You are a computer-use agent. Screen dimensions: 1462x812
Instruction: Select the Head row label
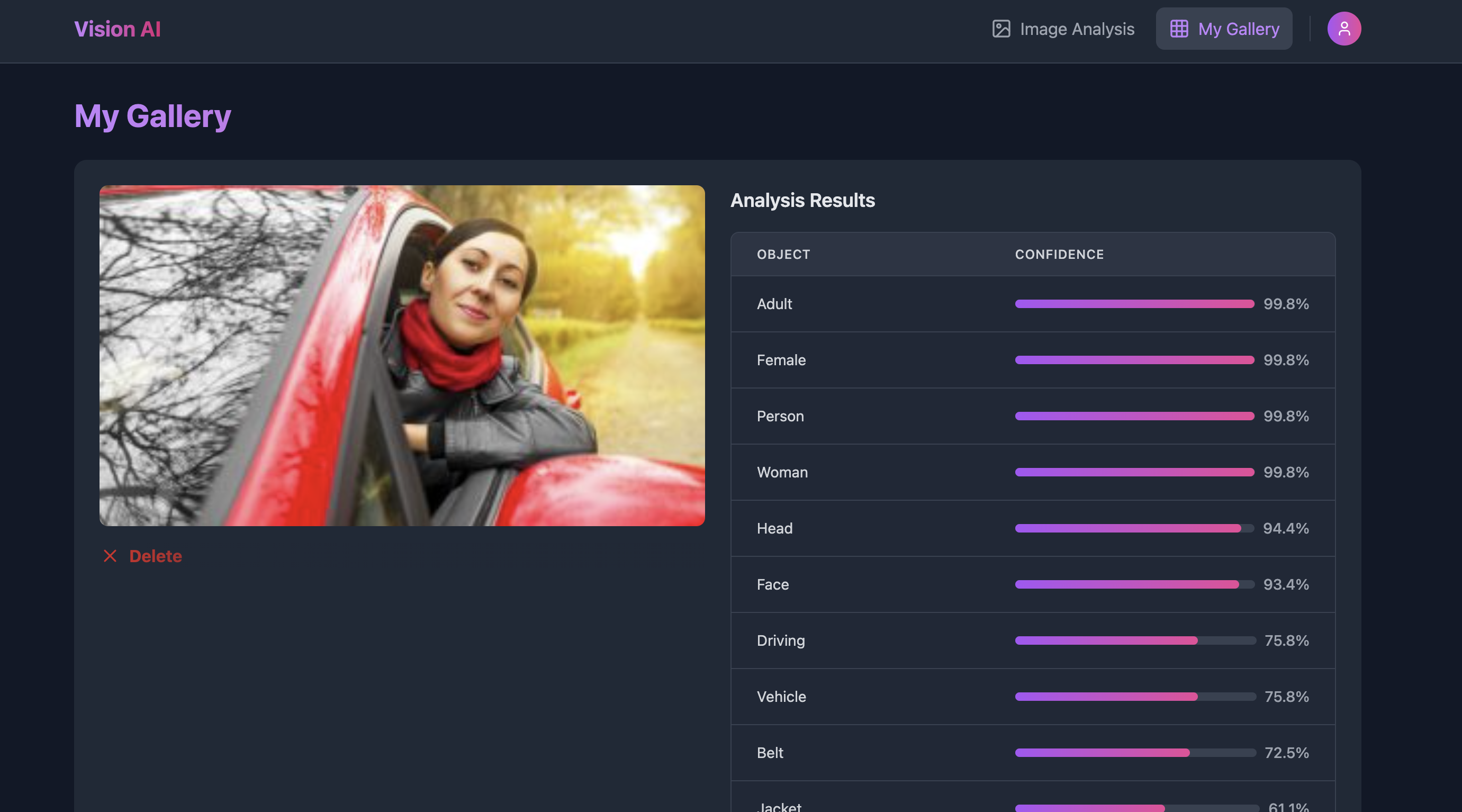click(775, 528)
